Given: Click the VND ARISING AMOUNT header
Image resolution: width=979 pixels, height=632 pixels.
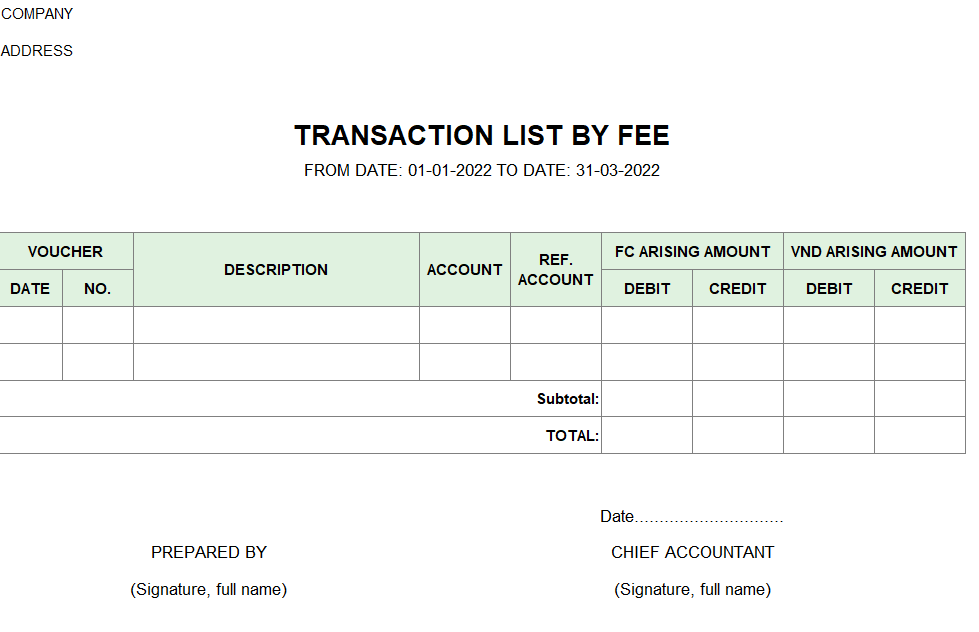Looking at the screenshot, I should [874, 252].
